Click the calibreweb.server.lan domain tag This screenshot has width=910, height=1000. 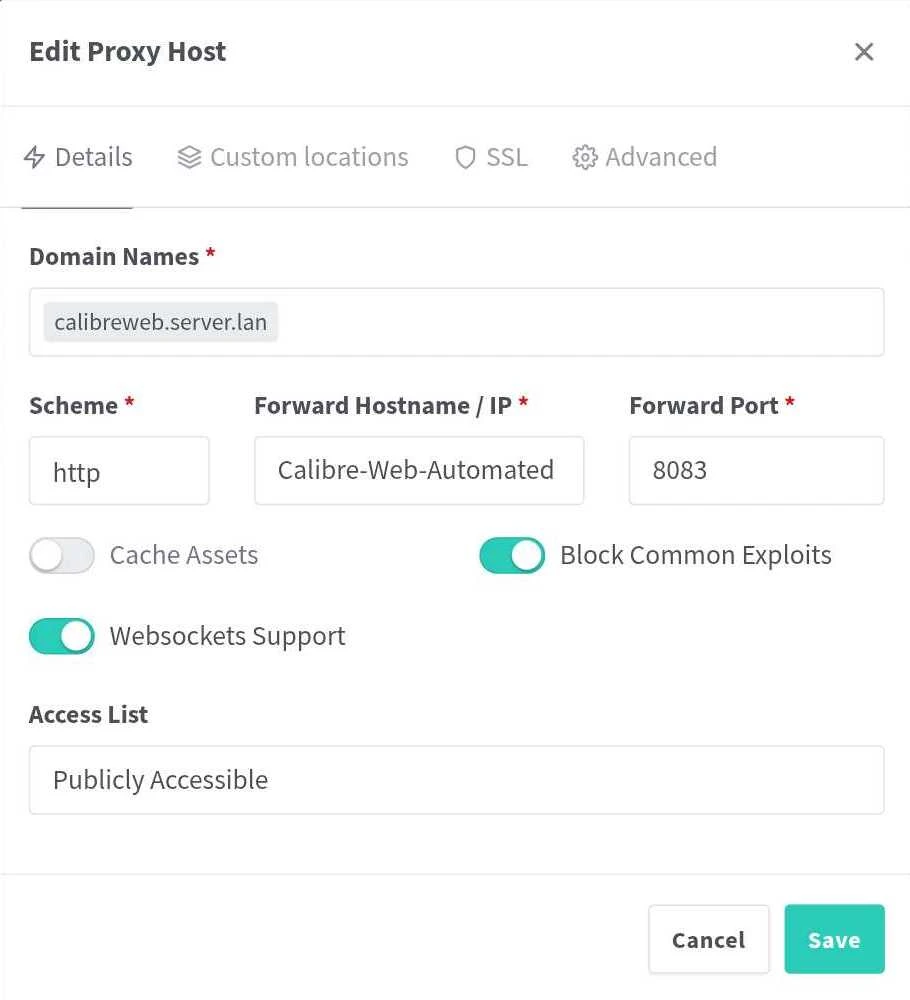161,323
